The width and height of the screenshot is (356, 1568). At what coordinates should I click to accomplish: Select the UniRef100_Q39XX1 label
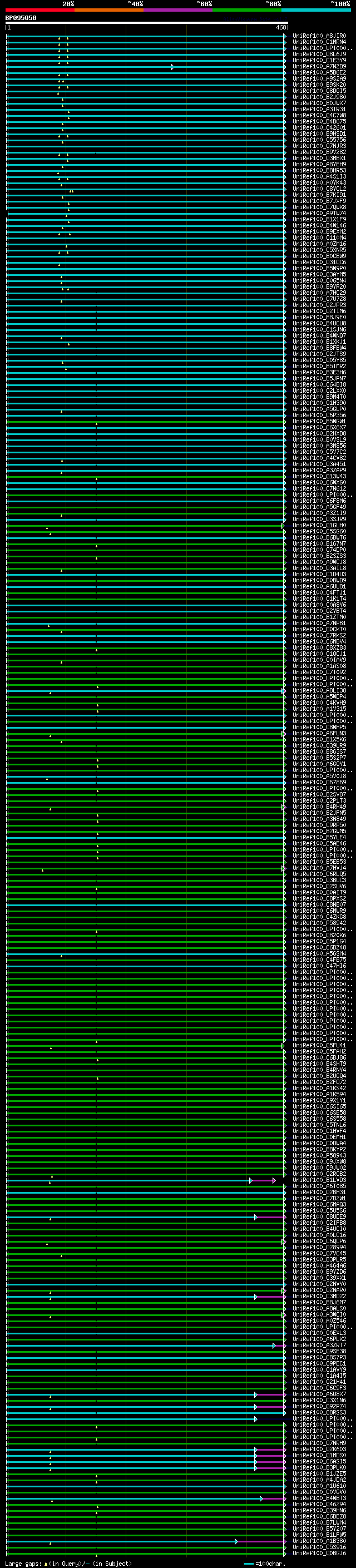pos(319,1278)
